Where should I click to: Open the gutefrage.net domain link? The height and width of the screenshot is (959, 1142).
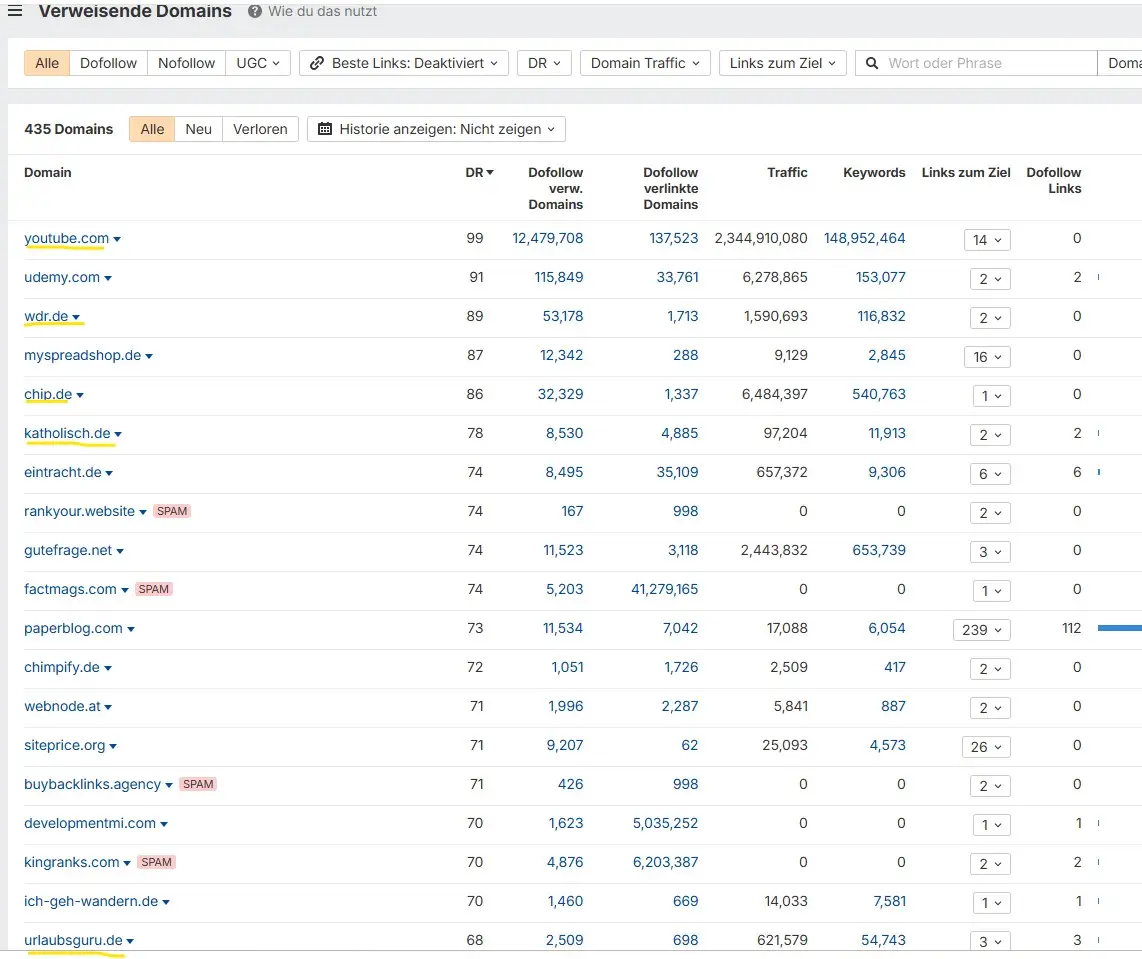coord(68,550)
